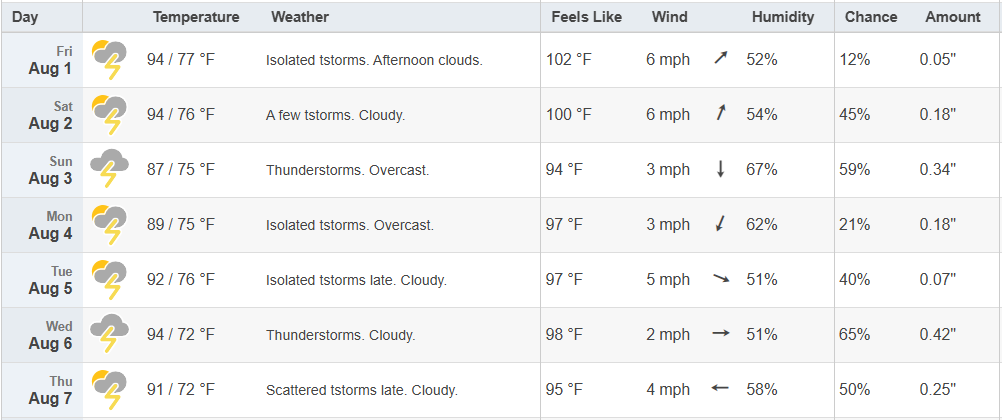Click the Amount column header
Screen dimensions: 1002x420
[x=953, y=17]
